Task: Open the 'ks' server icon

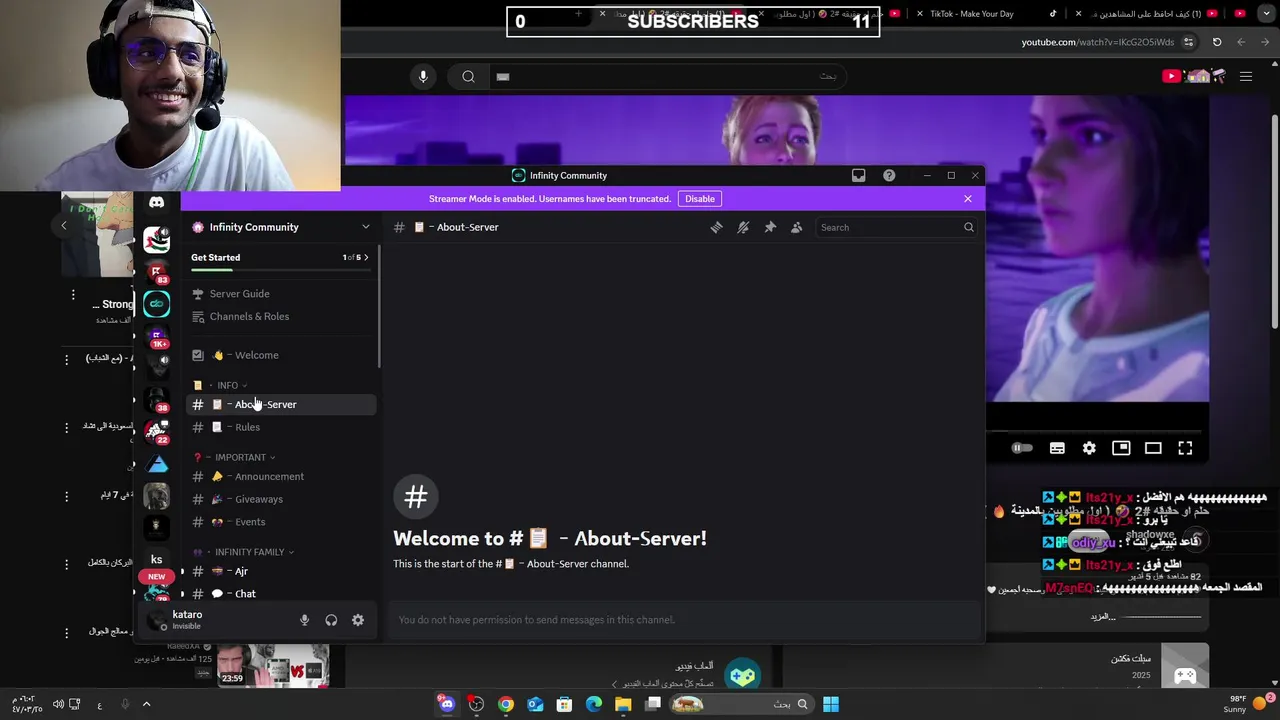Action: click(157, 559)
